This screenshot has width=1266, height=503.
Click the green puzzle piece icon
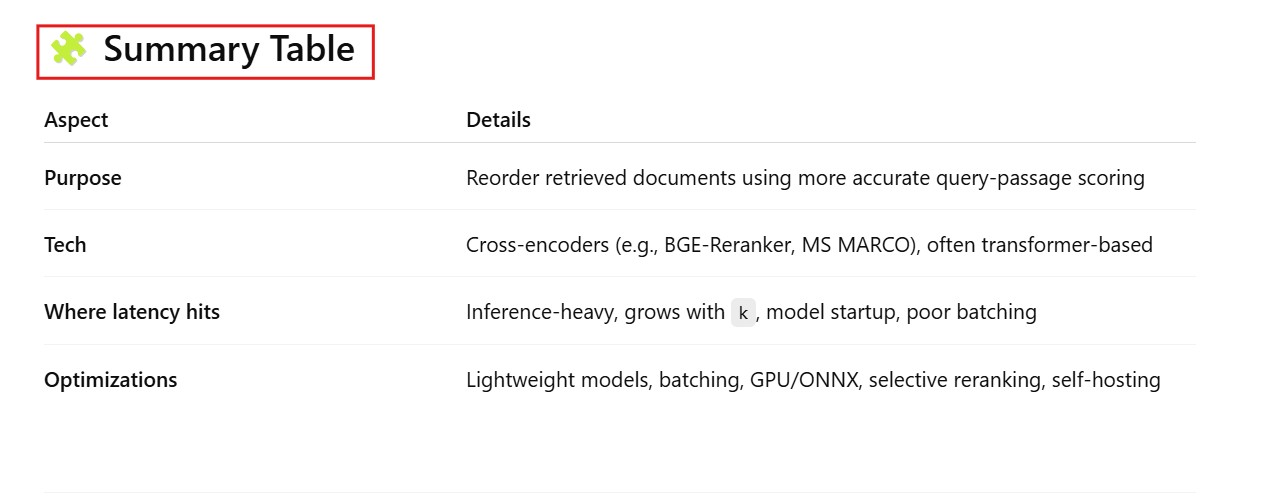click(x=68, y=49)
